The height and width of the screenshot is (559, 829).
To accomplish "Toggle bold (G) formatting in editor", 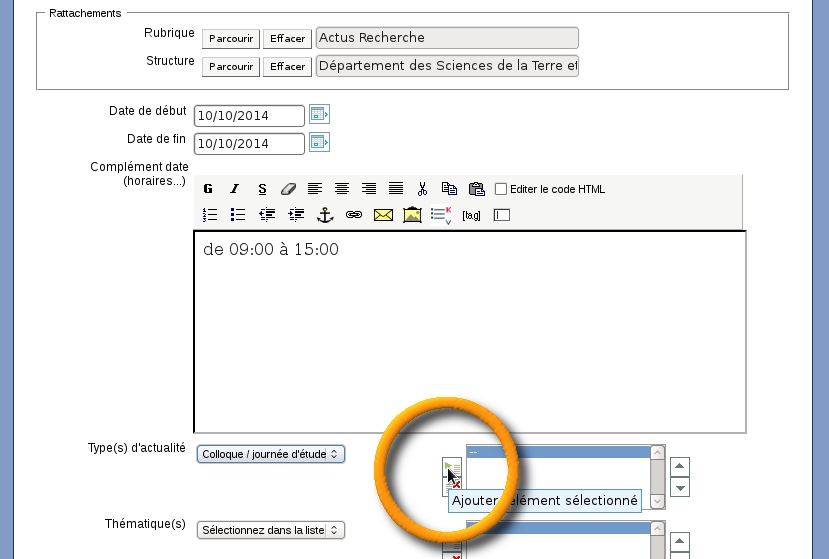I will [x=208, y=189].
